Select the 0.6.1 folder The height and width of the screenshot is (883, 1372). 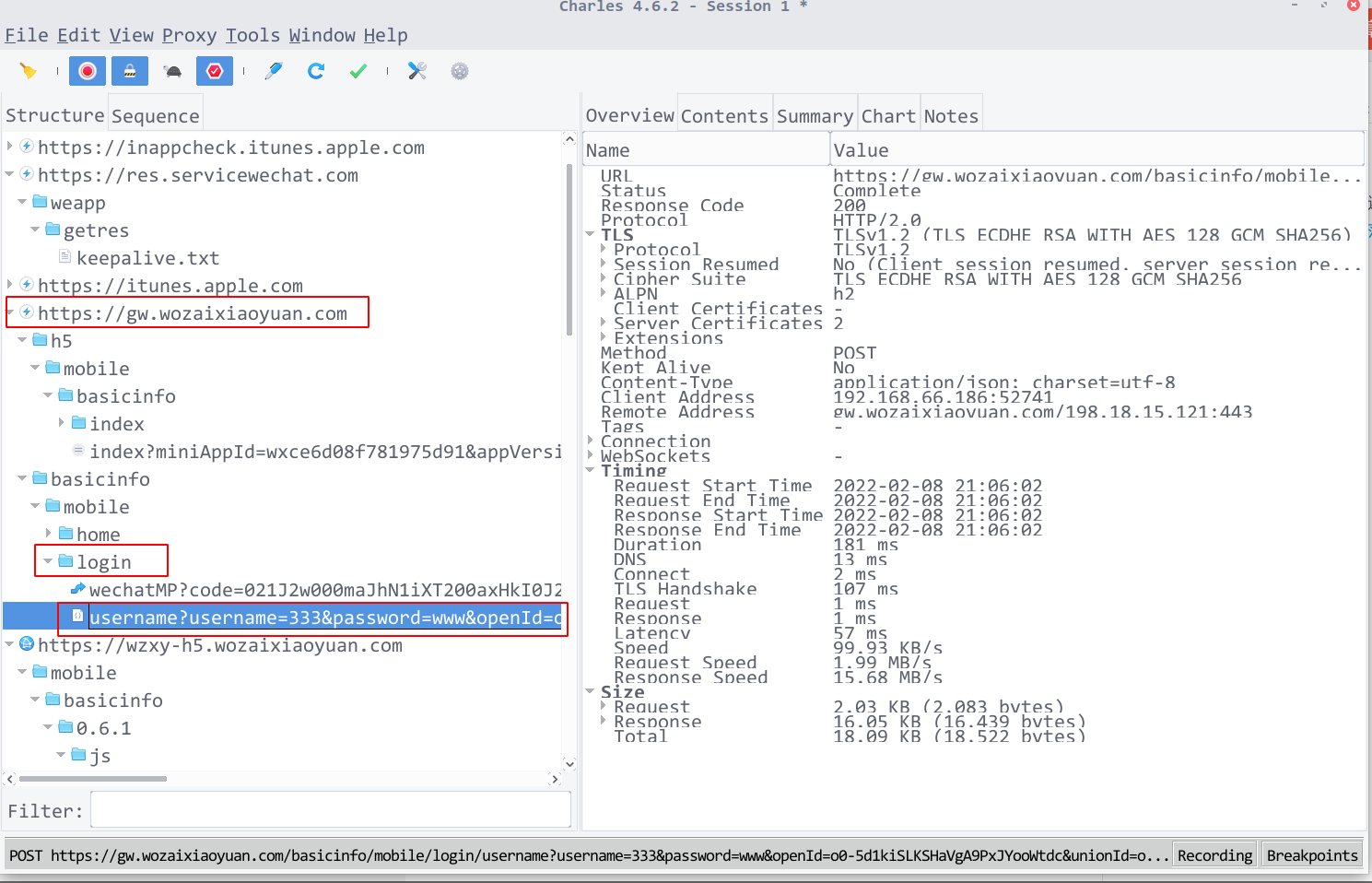pyautogui.click(x=103, y=728)
